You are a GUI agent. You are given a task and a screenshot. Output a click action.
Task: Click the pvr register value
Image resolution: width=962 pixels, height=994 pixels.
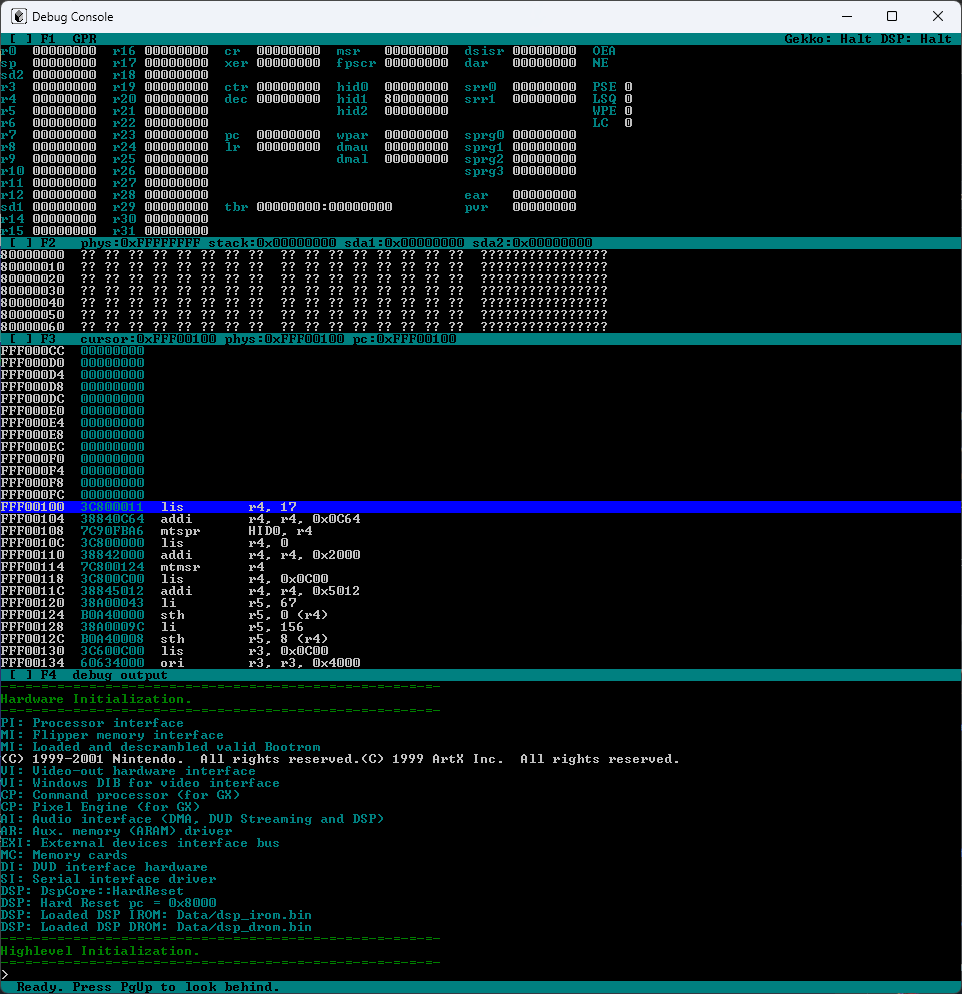click(x=544, y=207)
